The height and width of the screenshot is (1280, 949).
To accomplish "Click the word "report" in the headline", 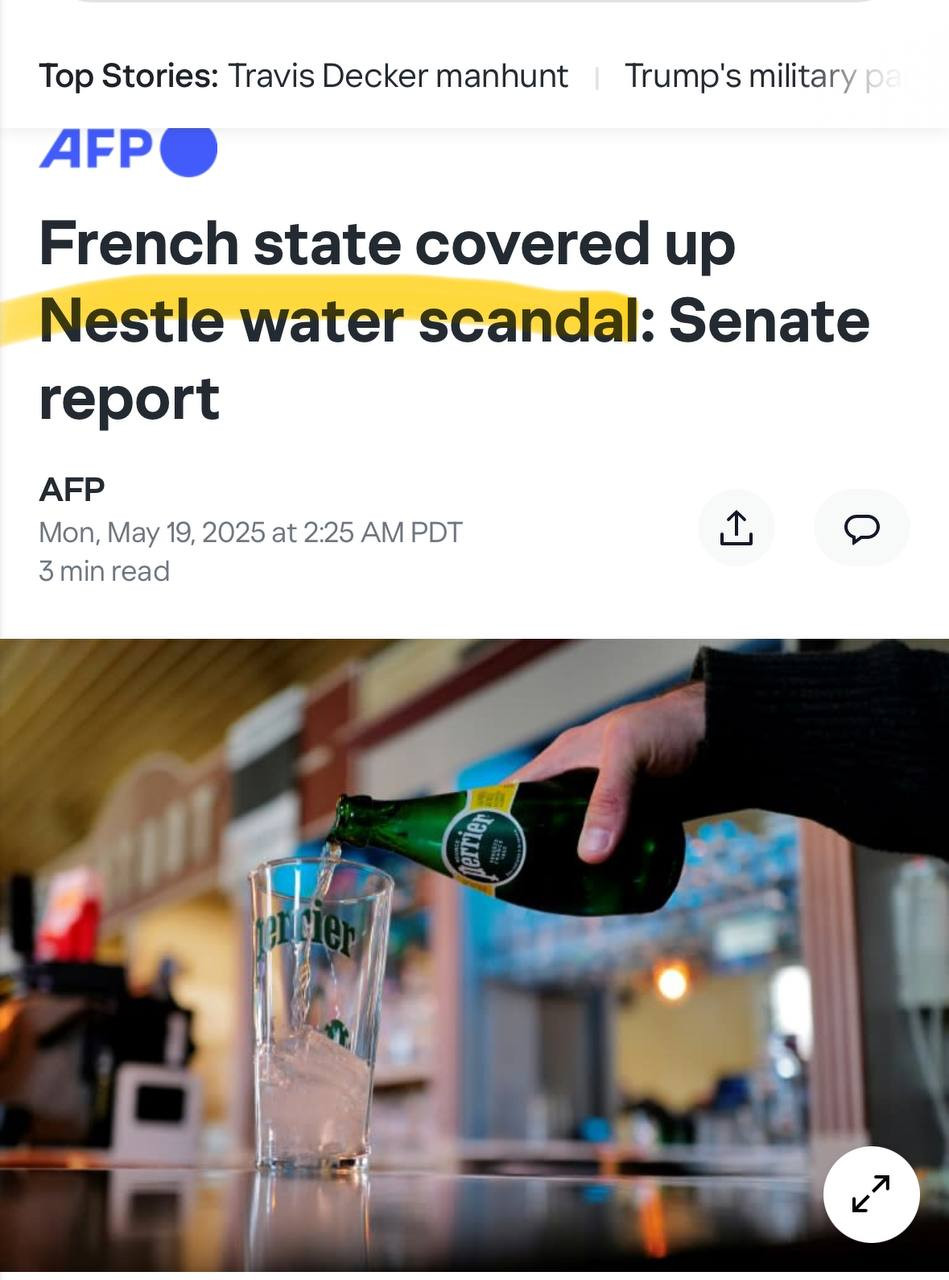I will (x=128, y=399).
